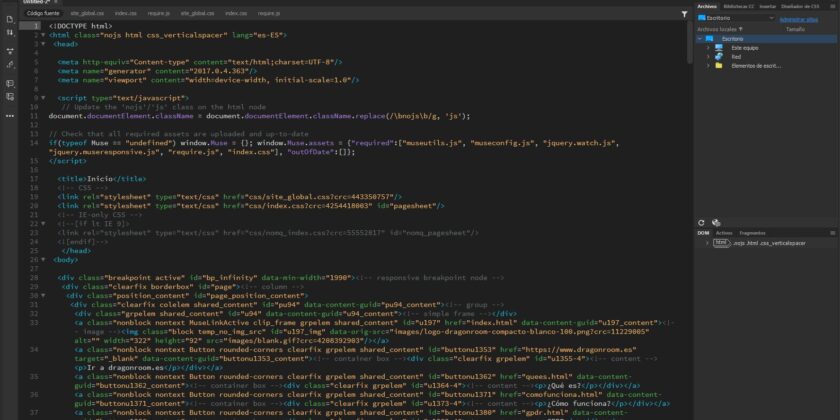Click the refresh icon in Files panel
Viewport: 840px width, 420px height.
coord(701,223)
